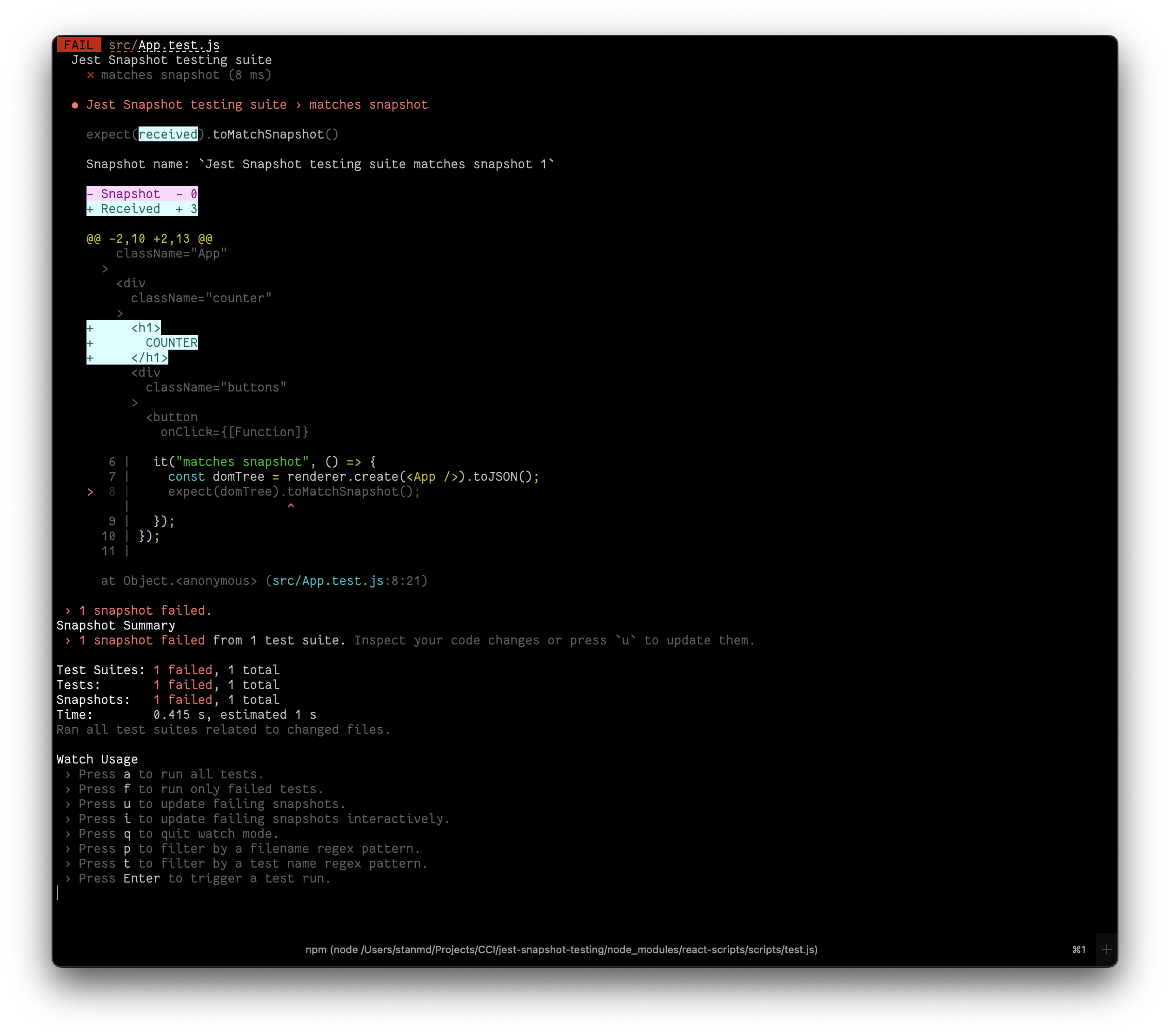The height and width of the screenshot is (1036, 1170).
Task: Click the Watch Usage heading
Action: coord(97,759)
